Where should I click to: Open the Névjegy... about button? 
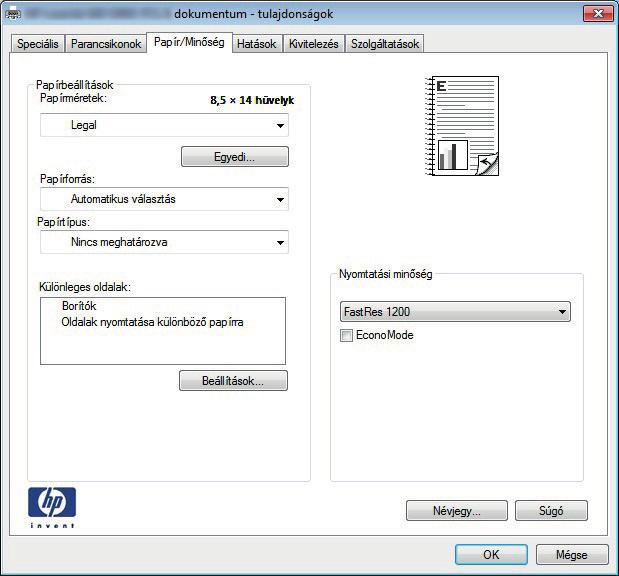coord(457,510)
